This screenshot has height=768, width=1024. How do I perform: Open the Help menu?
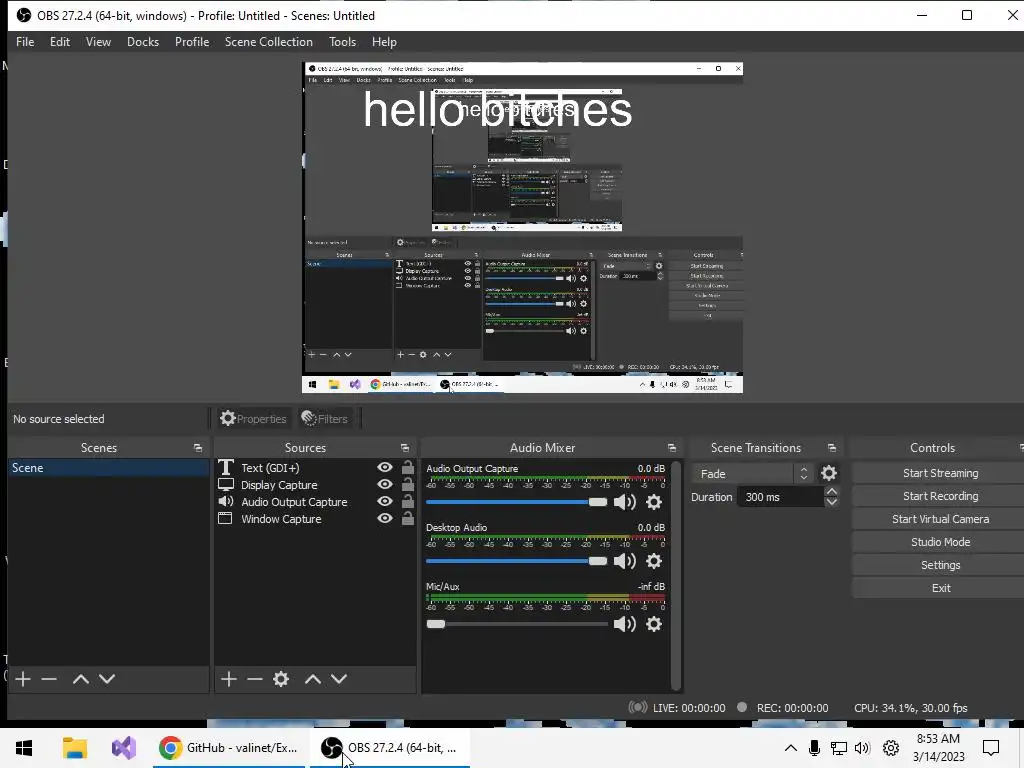coord(384,42)
